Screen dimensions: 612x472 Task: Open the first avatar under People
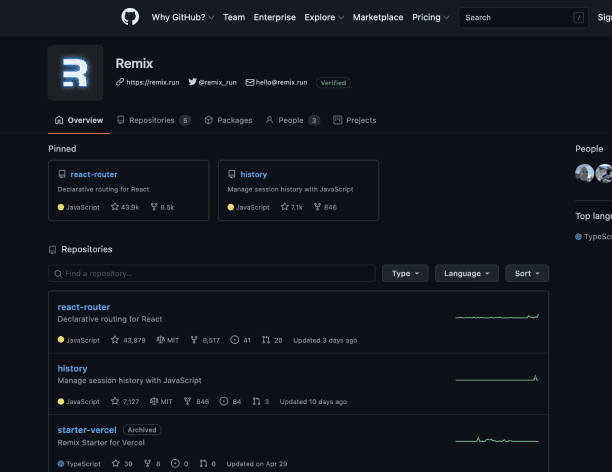(584, 173)
